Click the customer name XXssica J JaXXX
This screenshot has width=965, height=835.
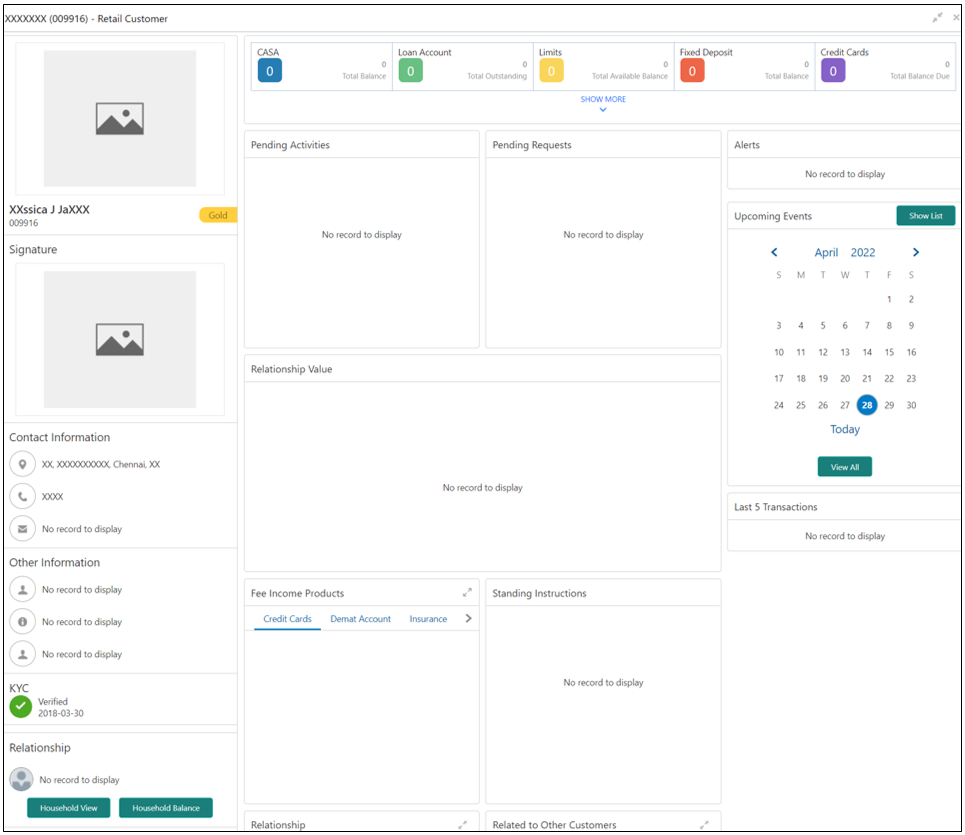pos(49,209)
